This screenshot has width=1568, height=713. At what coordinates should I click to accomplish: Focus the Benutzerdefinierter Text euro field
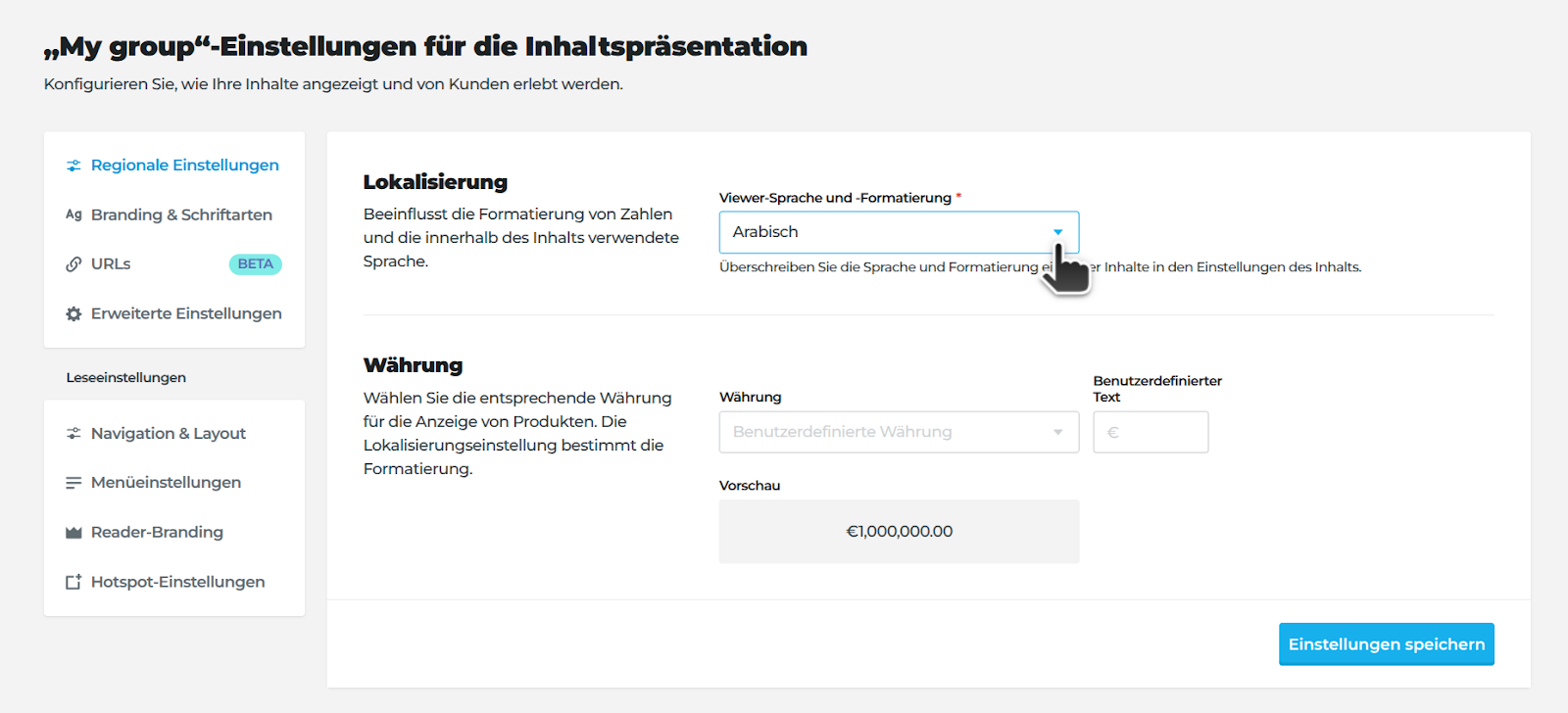(1151, 432)
